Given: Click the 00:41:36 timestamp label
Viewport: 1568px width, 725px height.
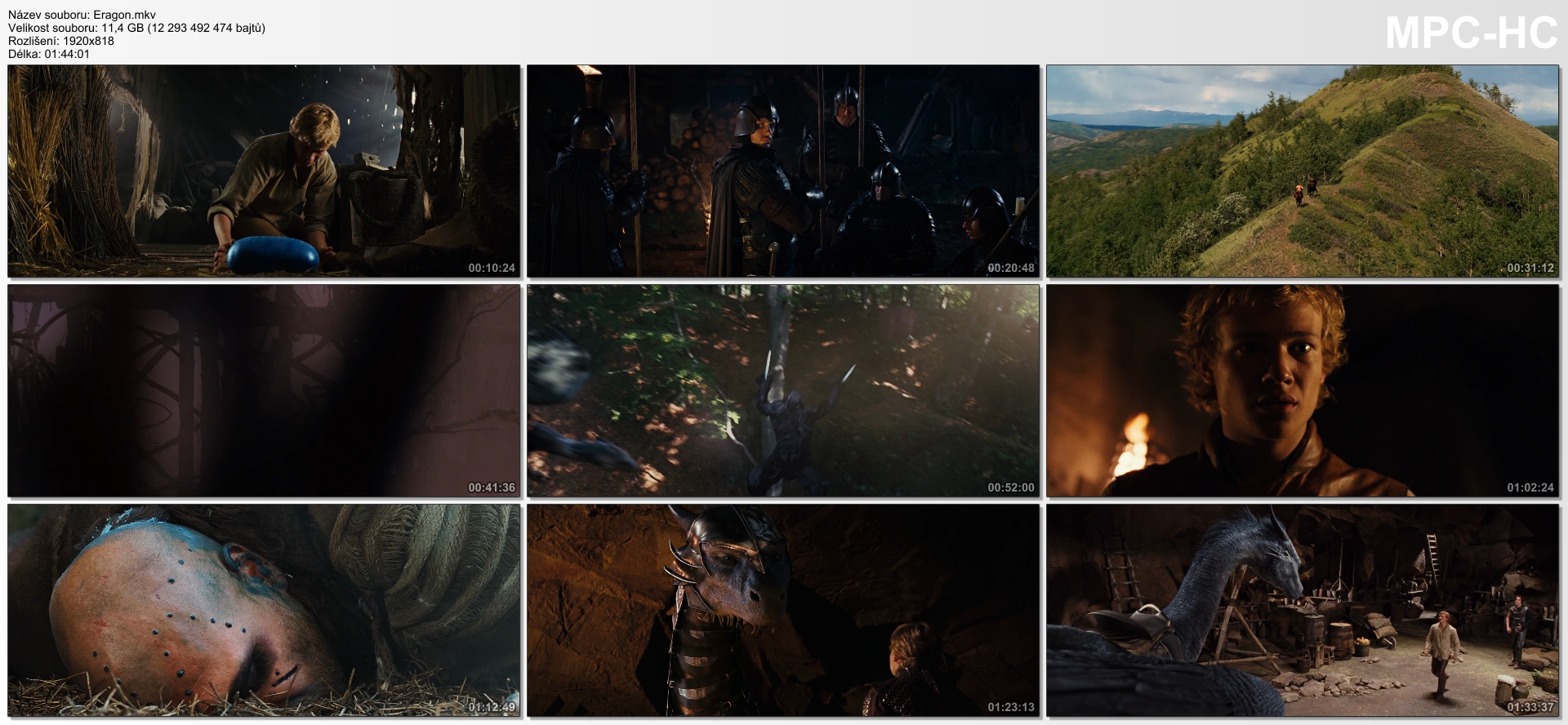Looking at the screenshot, I should pyautogui.click(x=492, y=487).
